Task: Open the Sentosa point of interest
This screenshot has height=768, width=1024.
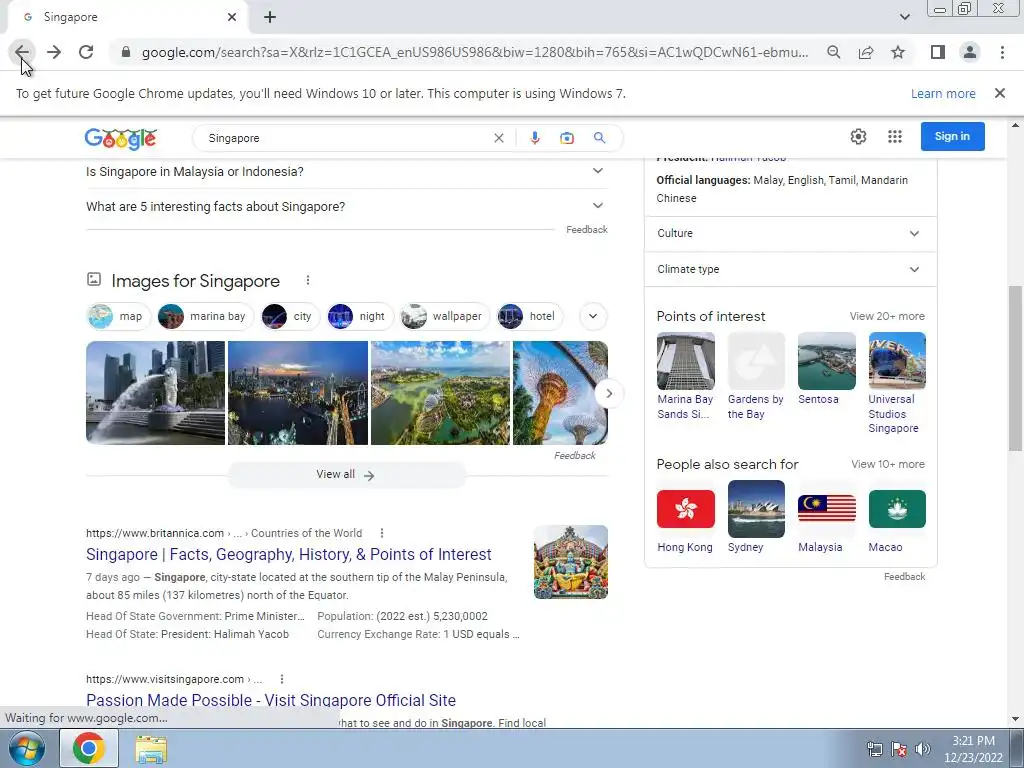Action: [x=827, y=369]
